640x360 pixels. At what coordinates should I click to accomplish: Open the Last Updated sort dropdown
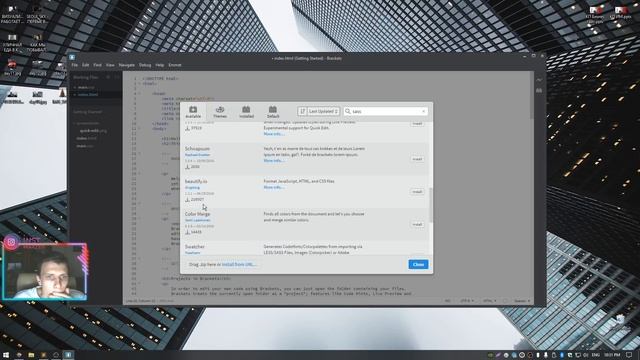tap(323, 111)
